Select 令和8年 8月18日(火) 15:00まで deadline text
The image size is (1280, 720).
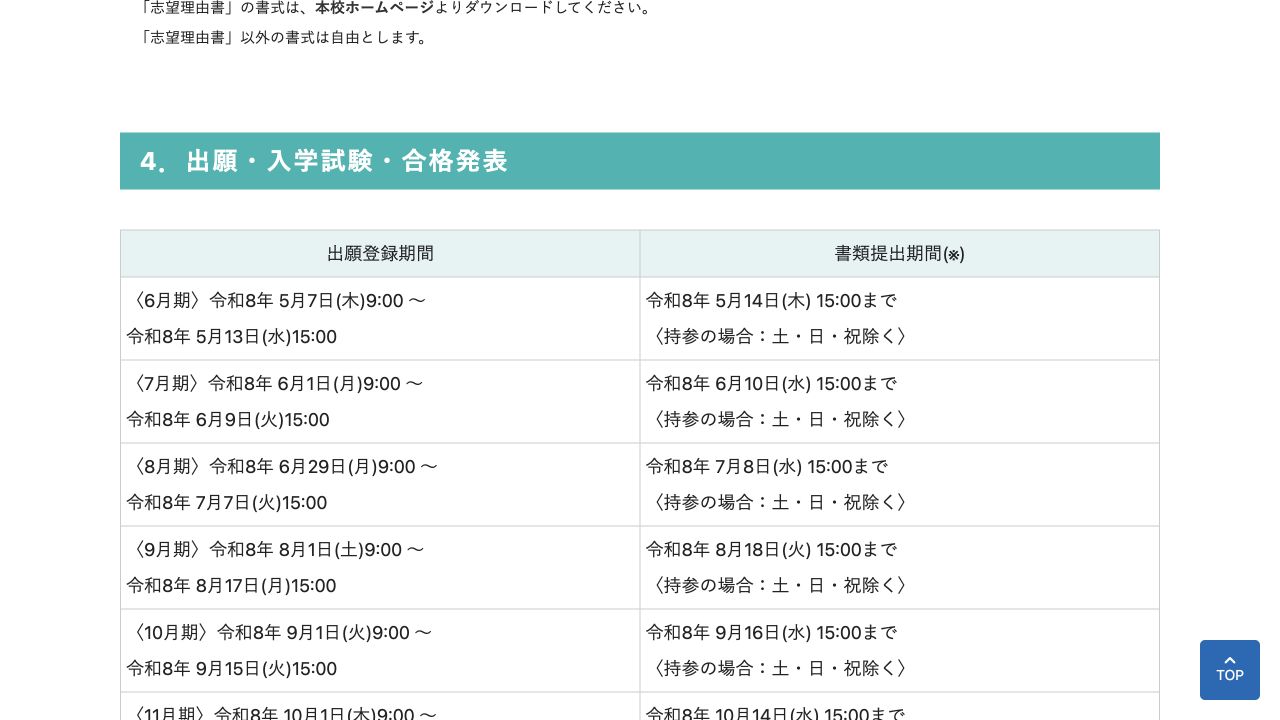[771, 550]
